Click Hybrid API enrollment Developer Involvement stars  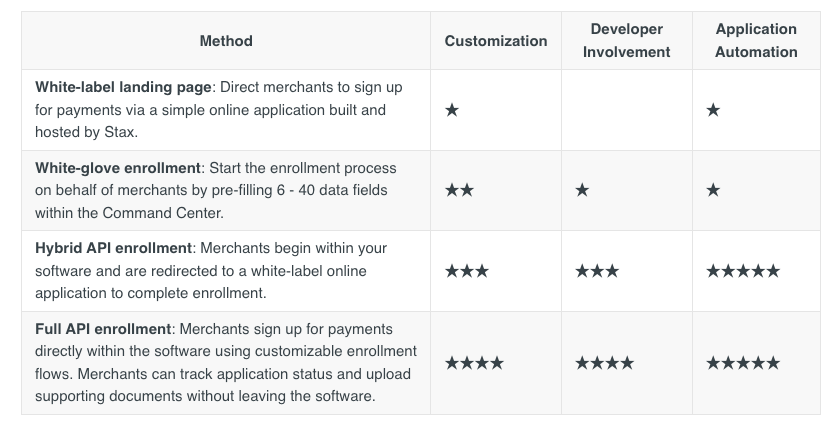click(x=597, y=271)
